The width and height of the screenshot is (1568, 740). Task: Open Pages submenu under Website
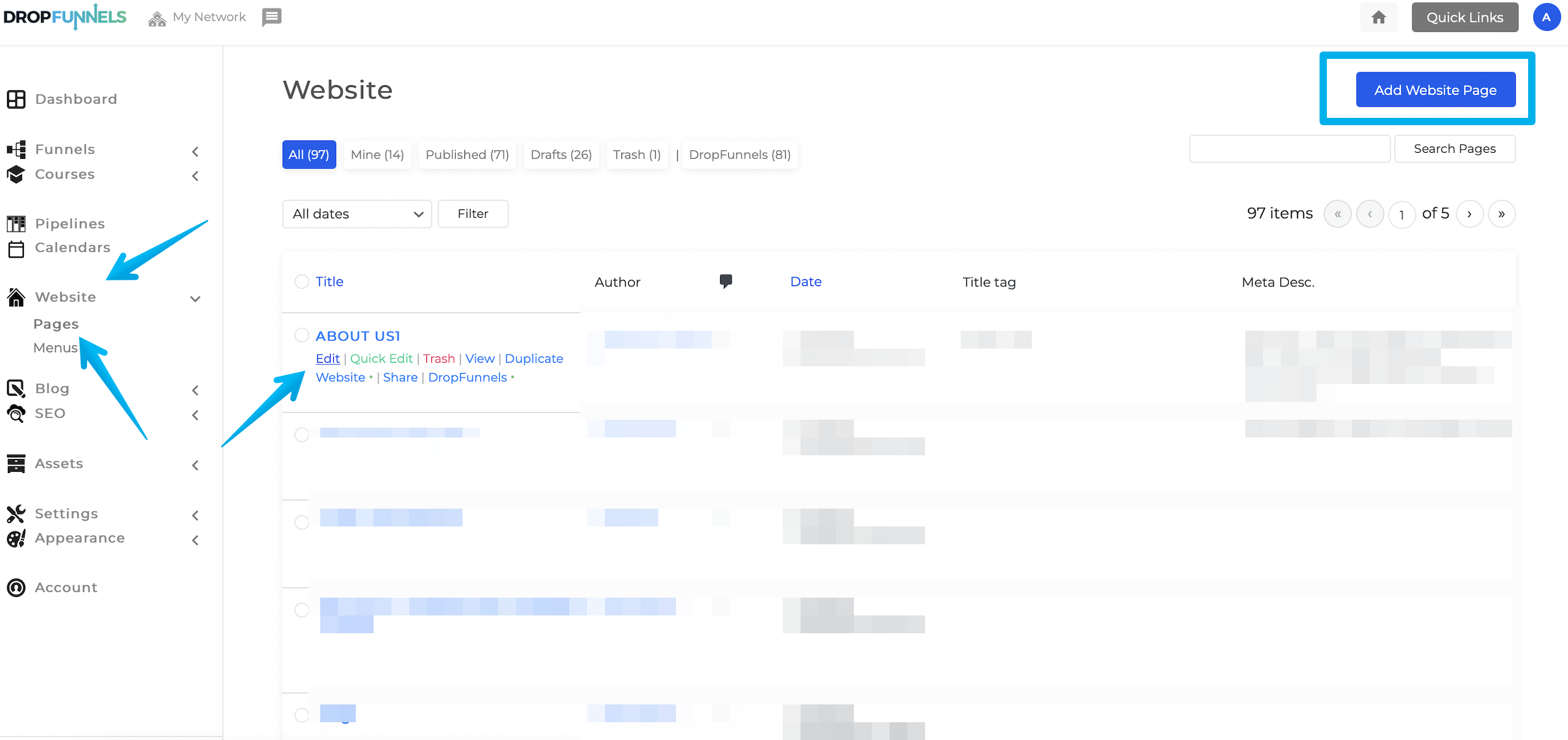point(56,323)
